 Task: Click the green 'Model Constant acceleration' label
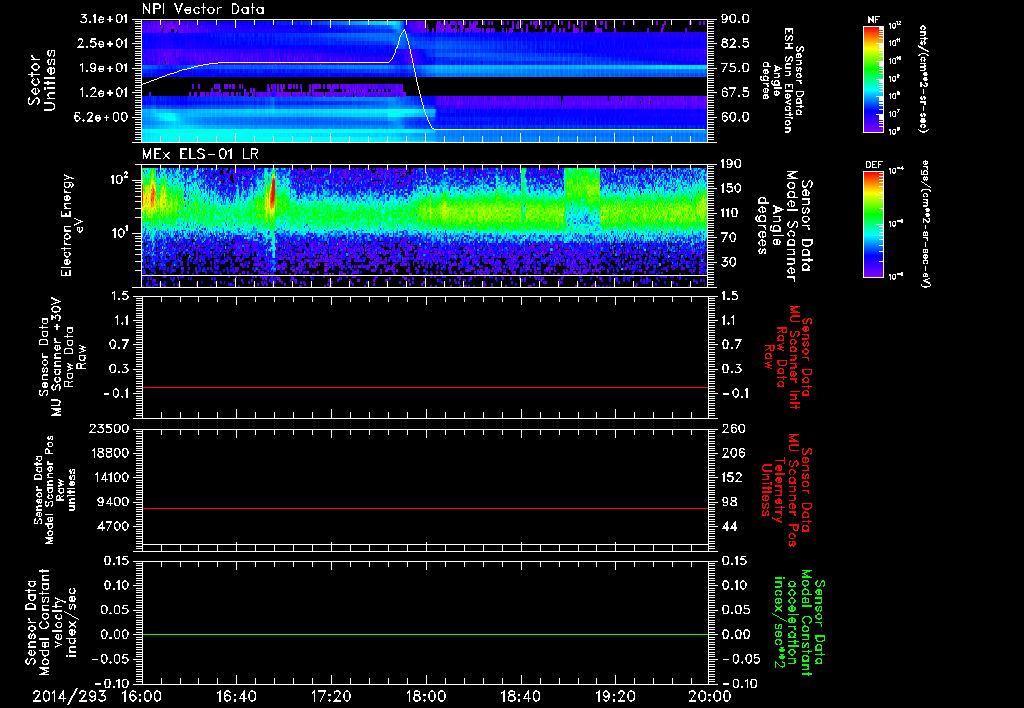[798, 623]
